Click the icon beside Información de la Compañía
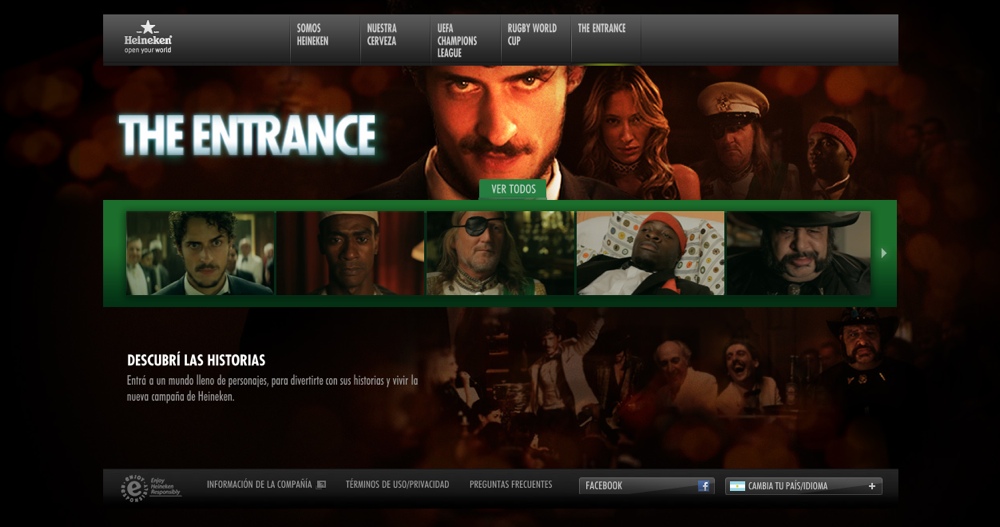 coord(321,485)
